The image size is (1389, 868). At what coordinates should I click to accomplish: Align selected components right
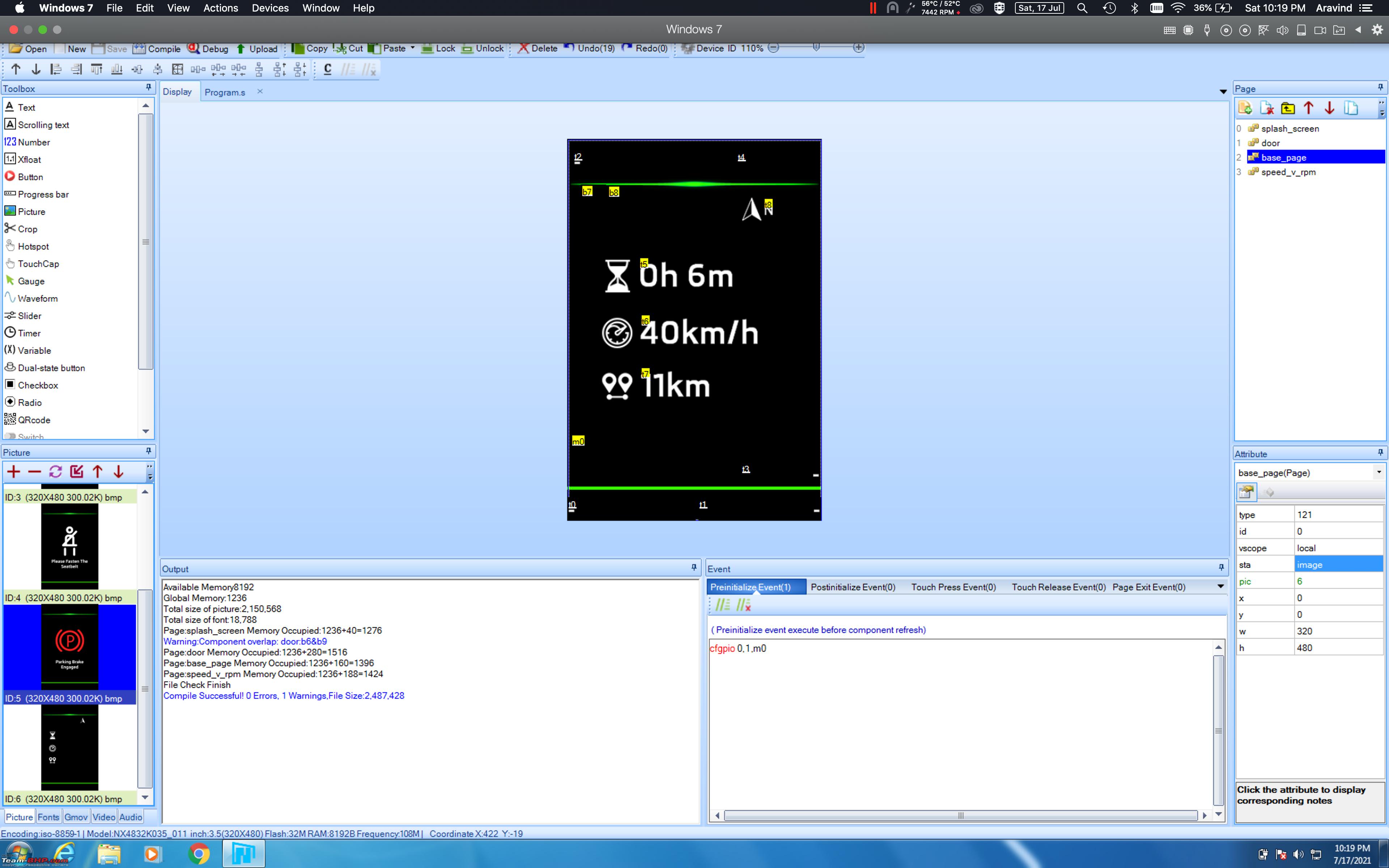click(76, 69)
